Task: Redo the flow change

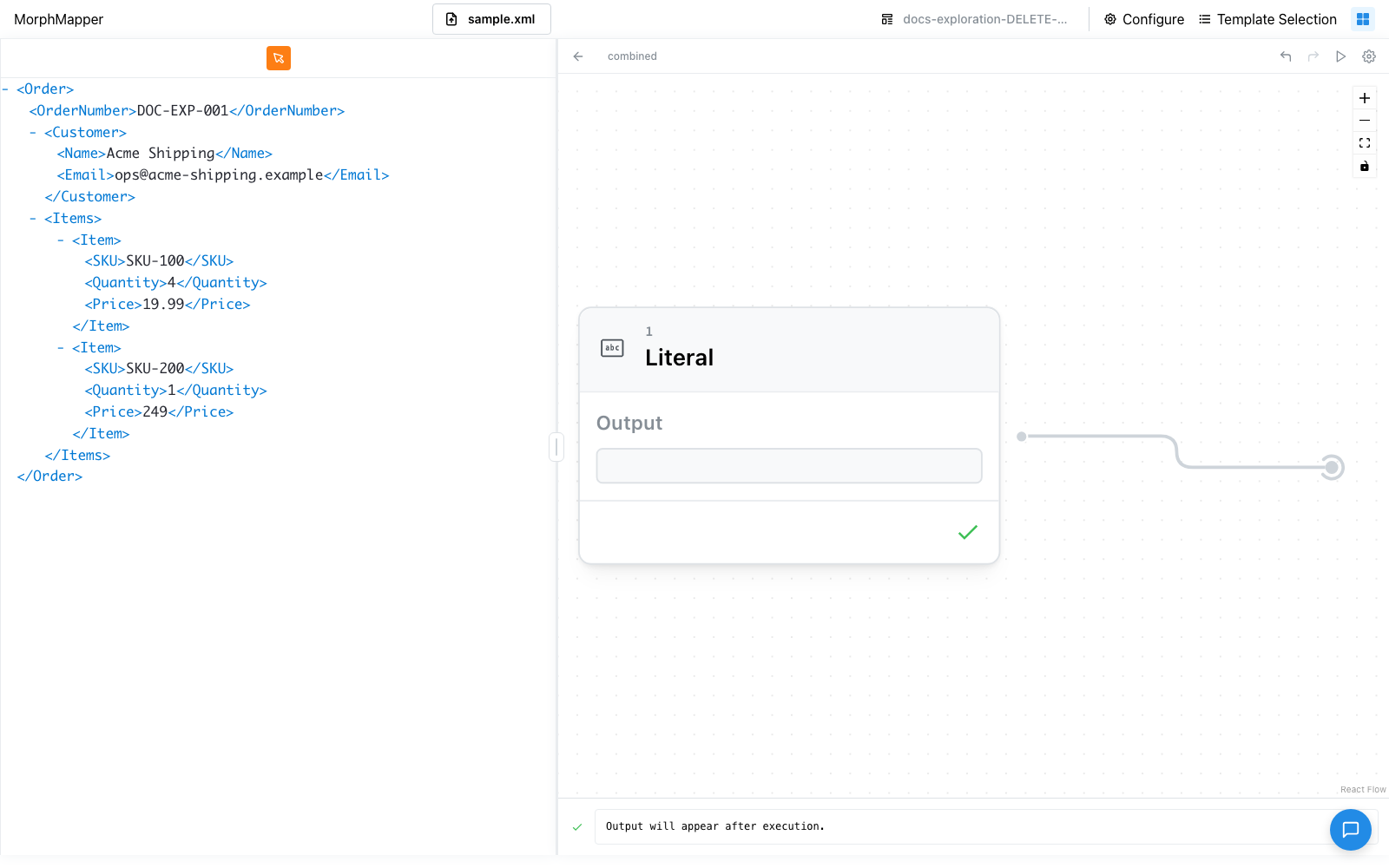Action: (x=1313, y=56)
